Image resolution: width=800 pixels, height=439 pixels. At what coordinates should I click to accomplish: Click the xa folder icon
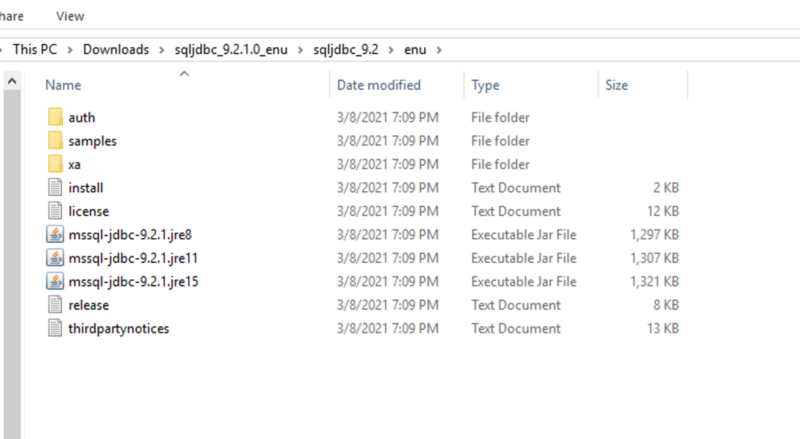pyautogui.click(x=55, y=164)
